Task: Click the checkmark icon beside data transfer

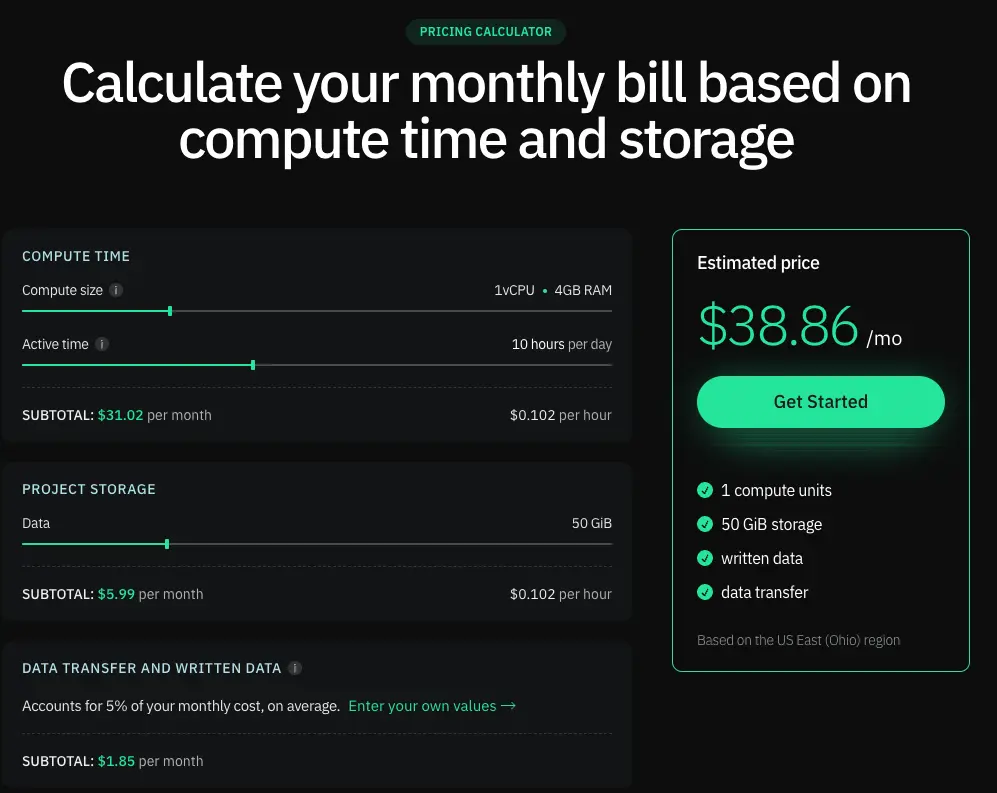Action: click(703, 592)
